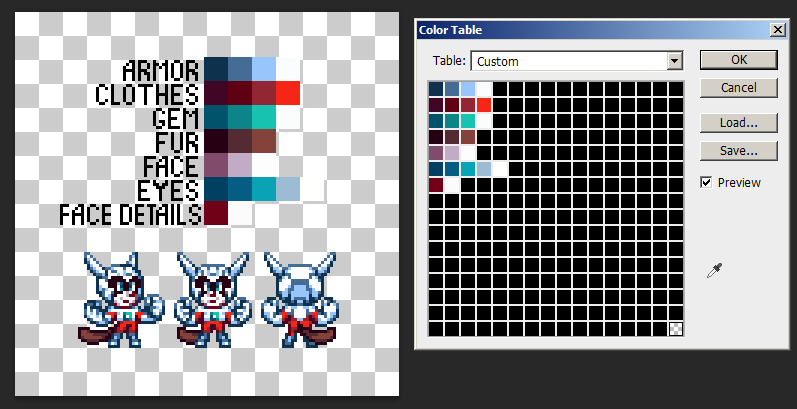The height and width of the screenshot is (409, 797).
Task: Click the back-view character sprite on canvas
Action: [300, 300]
